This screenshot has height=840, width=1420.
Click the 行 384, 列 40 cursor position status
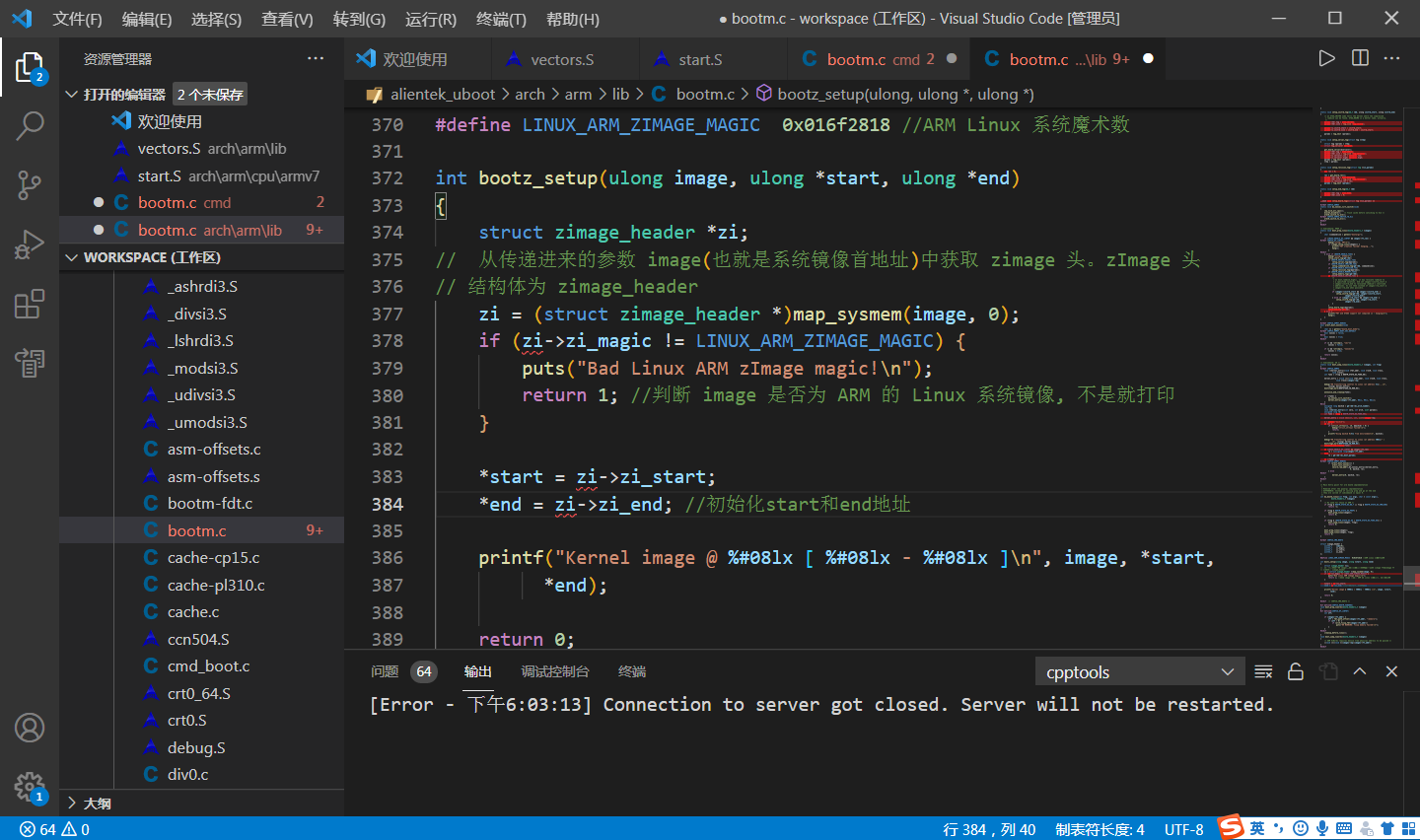pyautogui.click(x=989, y=829)
